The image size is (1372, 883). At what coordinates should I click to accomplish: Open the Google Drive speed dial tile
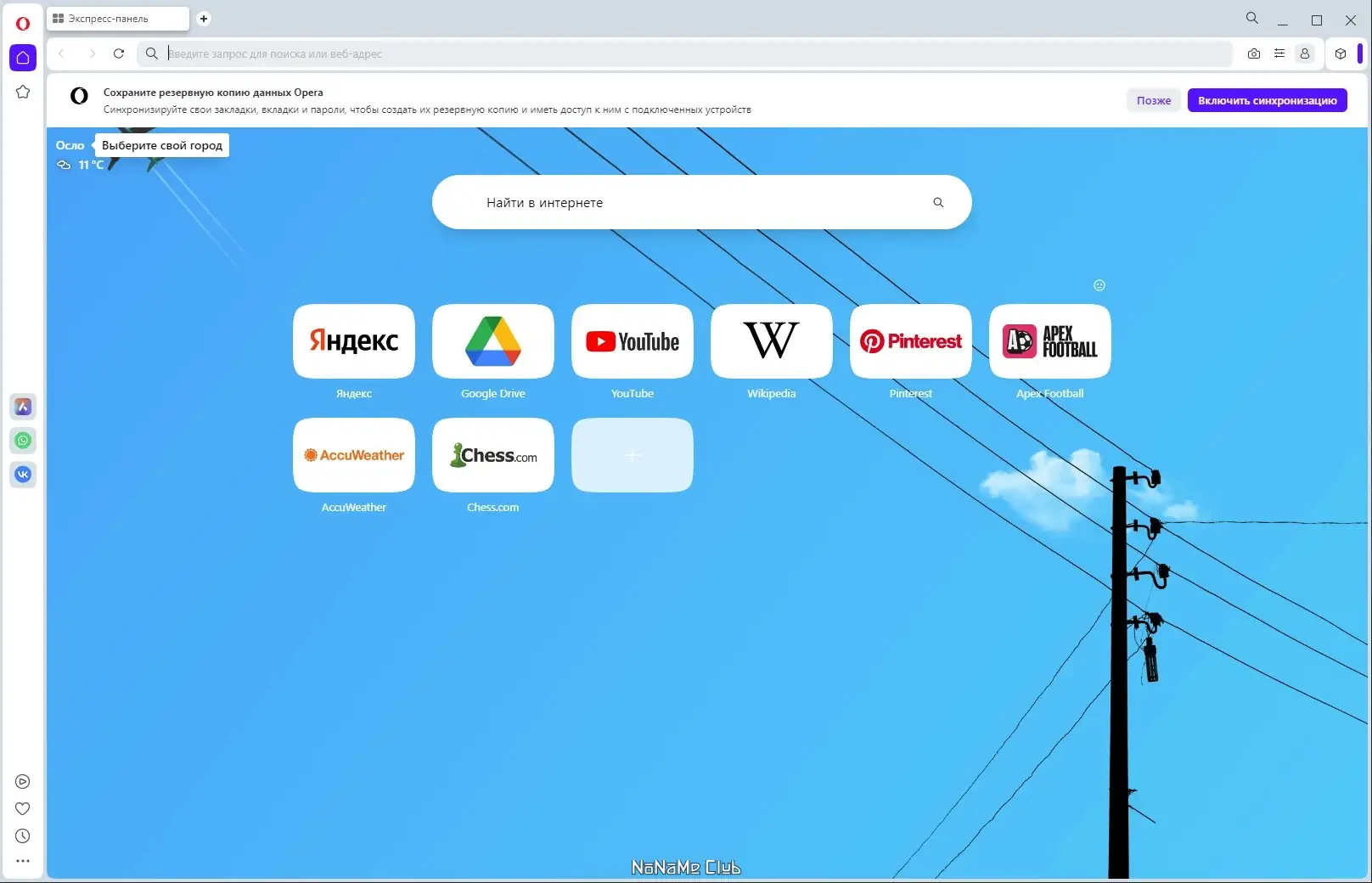pyautogui.click(x=493, y=341)
